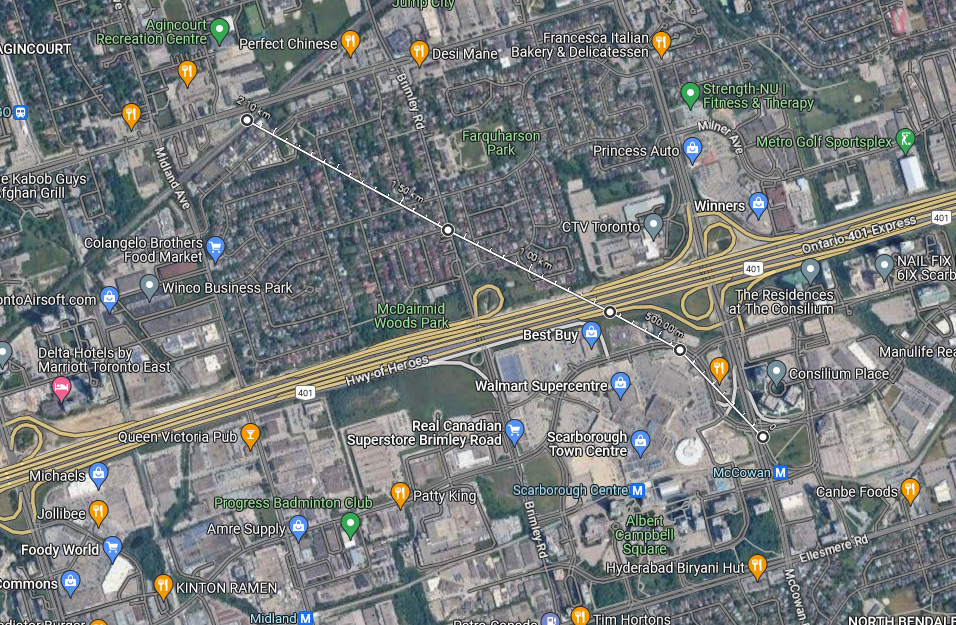
Task: Select the Scarborough Centre station icon
Action: [638, 490]
